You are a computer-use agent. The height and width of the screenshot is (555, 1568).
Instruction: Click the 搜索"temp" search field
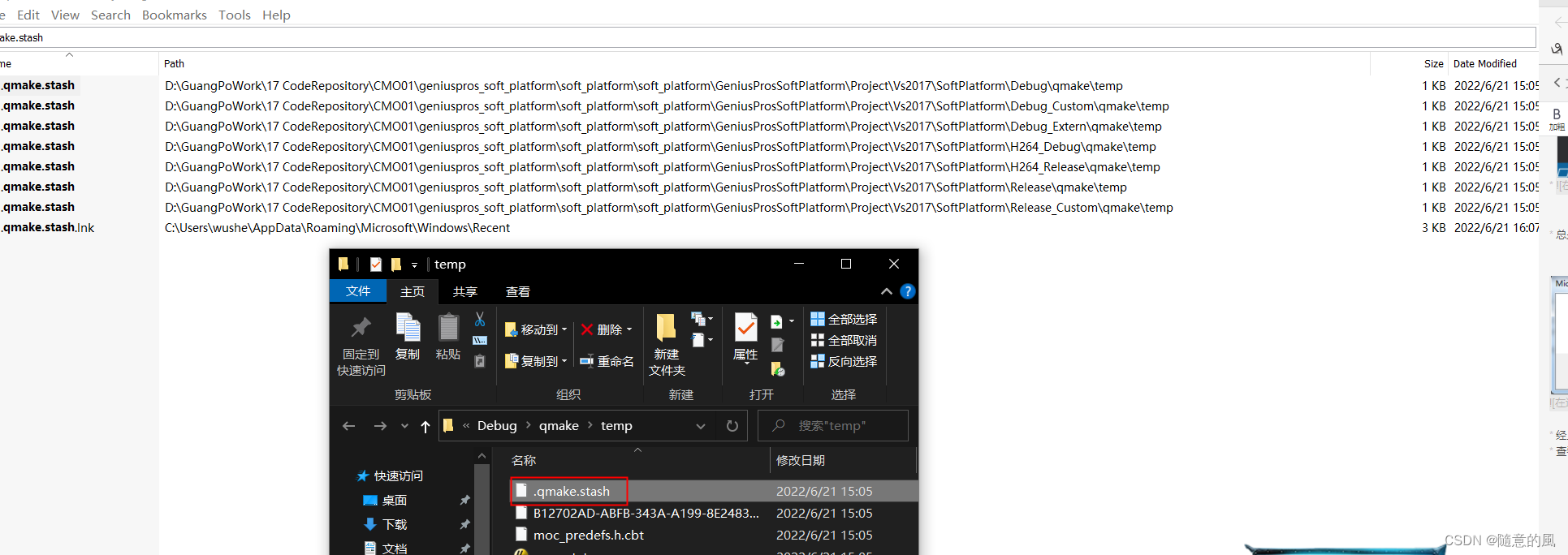click(x=832, y=426)
